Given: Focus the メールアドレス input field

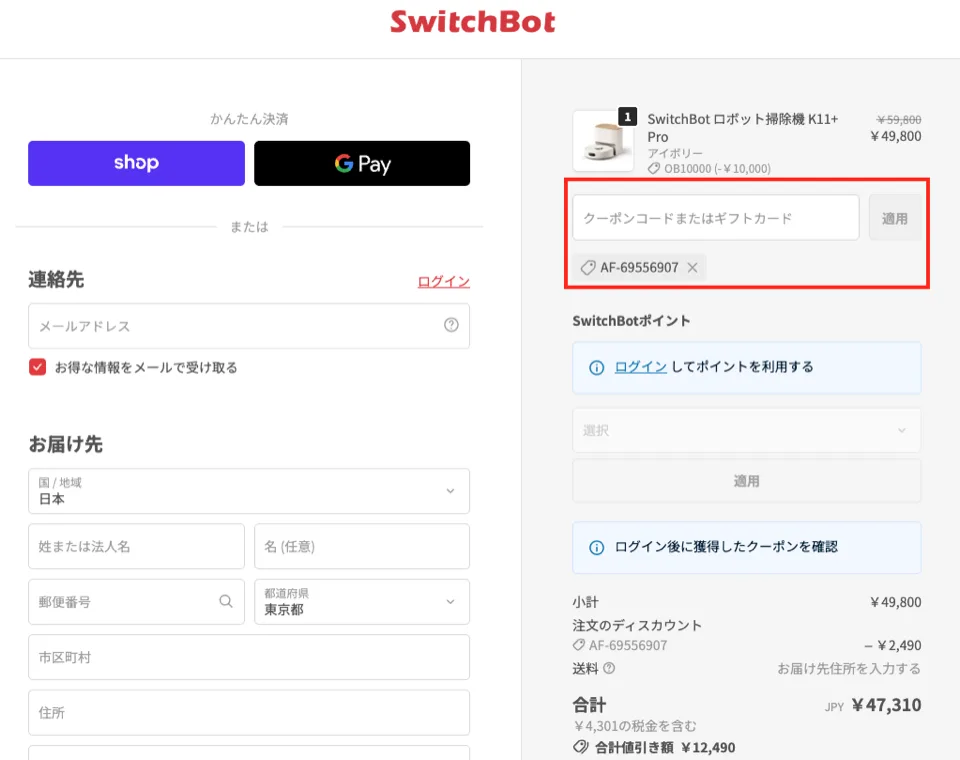Looking at the screenshot, I should point(249,326).
